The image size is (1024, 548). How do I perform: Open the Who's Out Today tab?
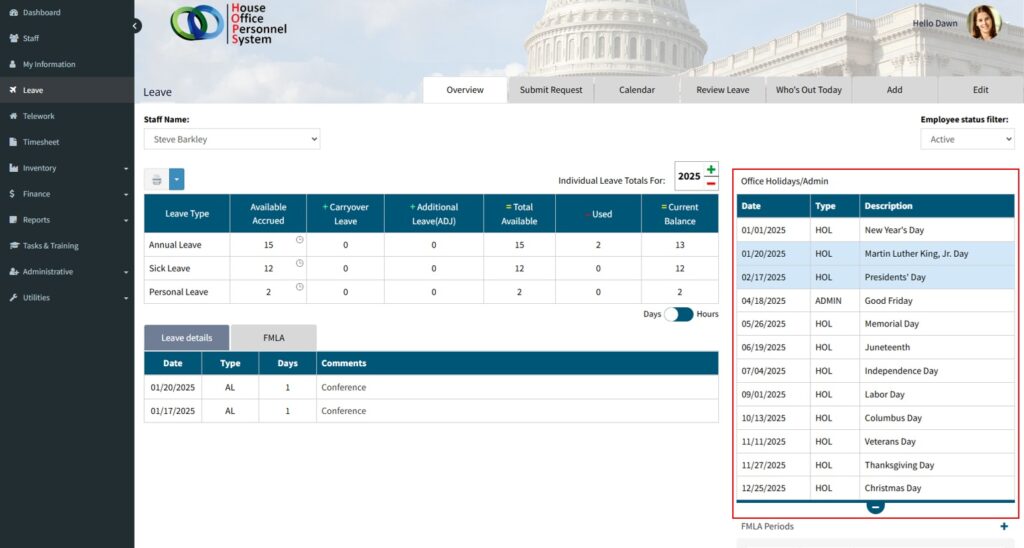click(808, 90)
